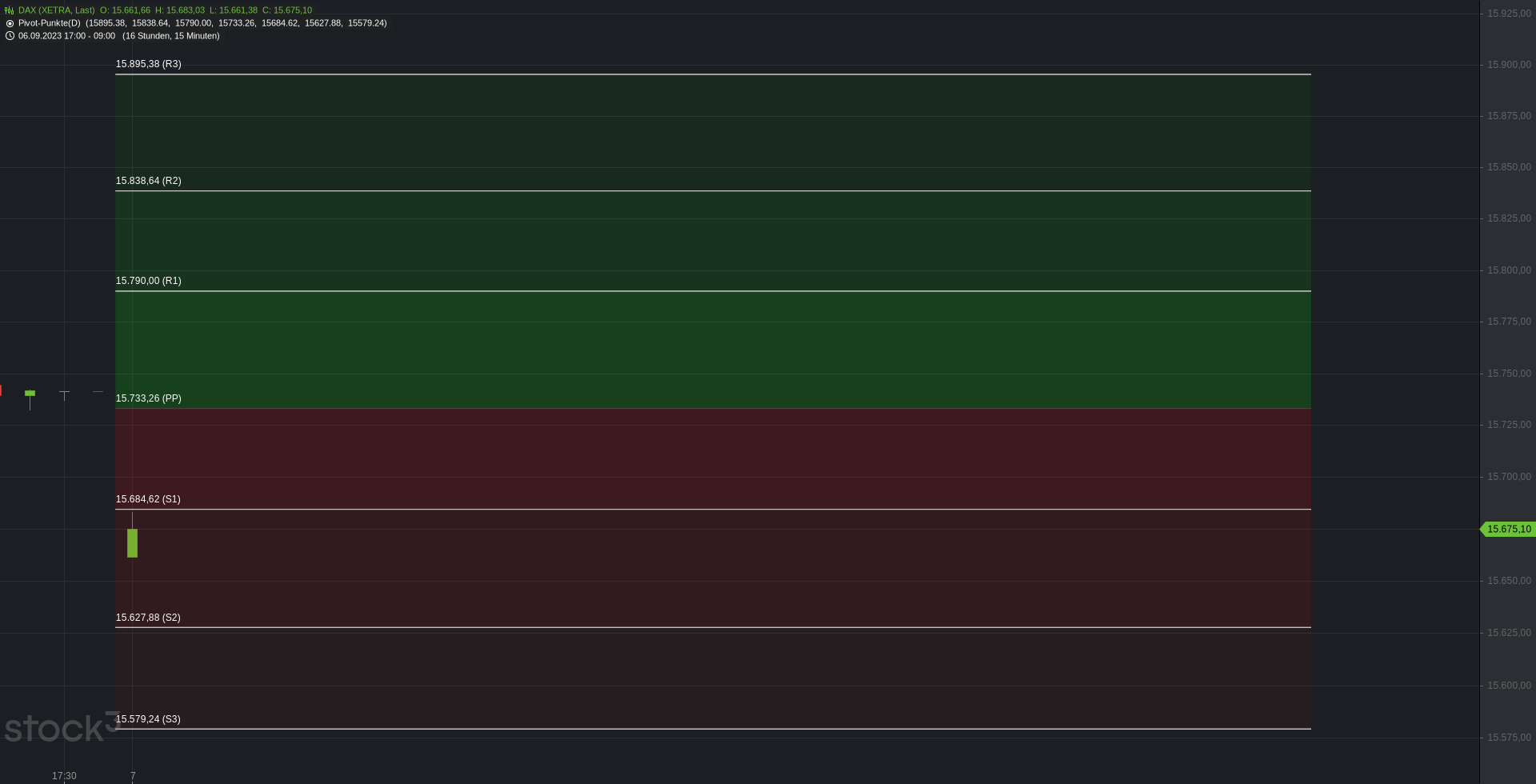Open the Pivot-Punkte(D) indicator label
Screen dimensions: 1536x784
click(50, 23)
